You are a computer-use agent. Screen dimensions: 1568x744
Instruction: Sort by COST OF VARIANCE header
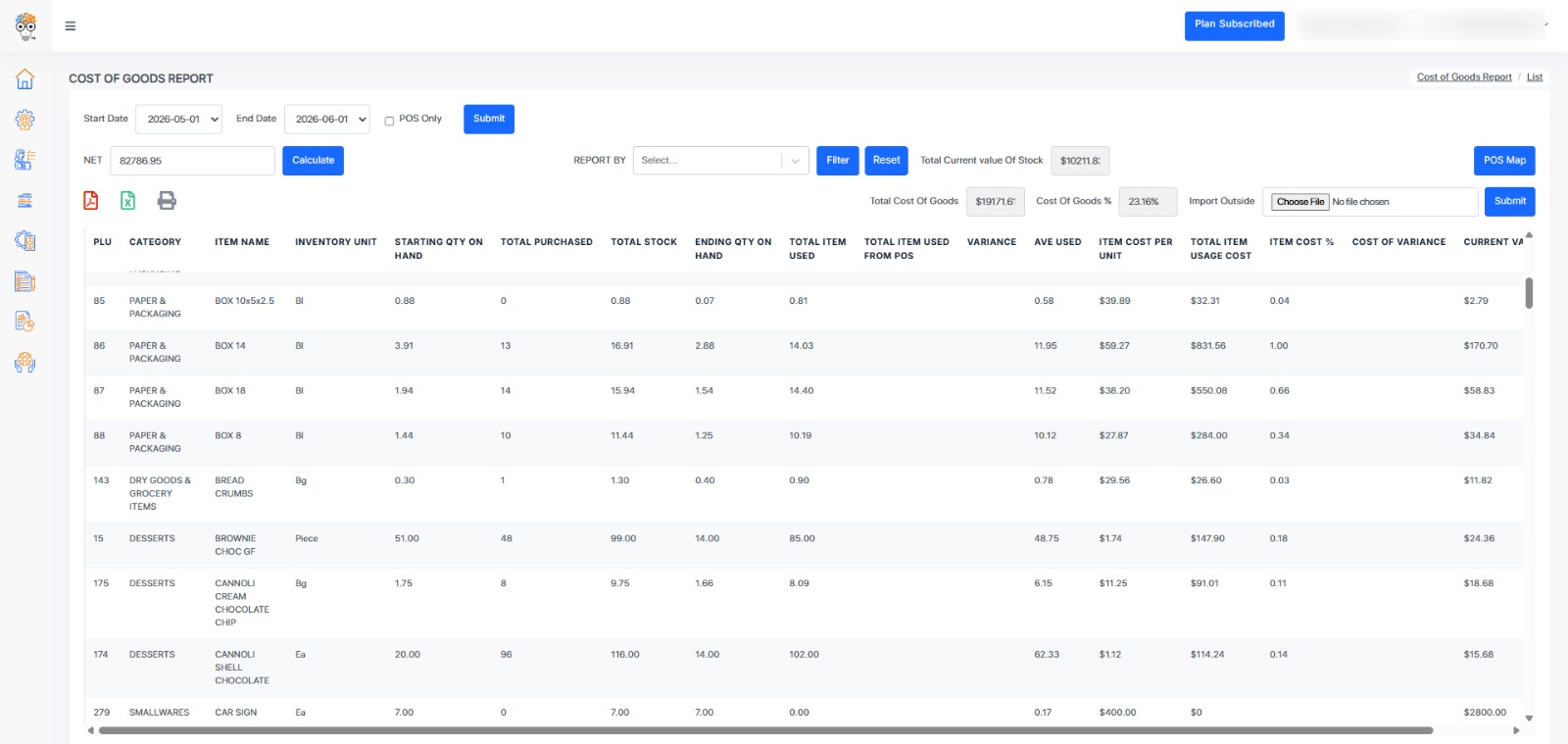click(x=1398, y=242)
